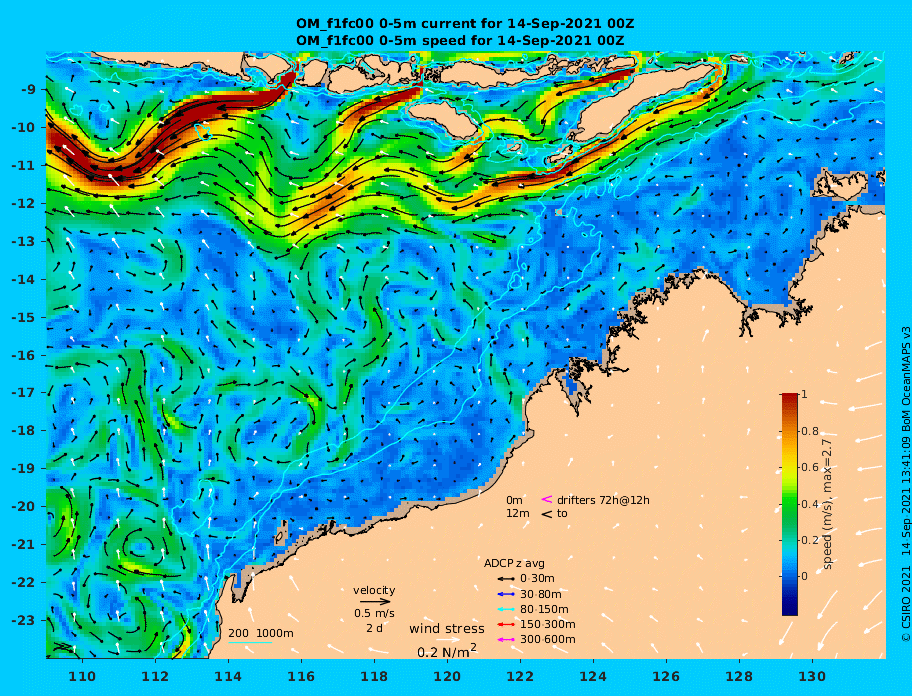Click the '200 1000m' isobath label

[x=261, y=633]
